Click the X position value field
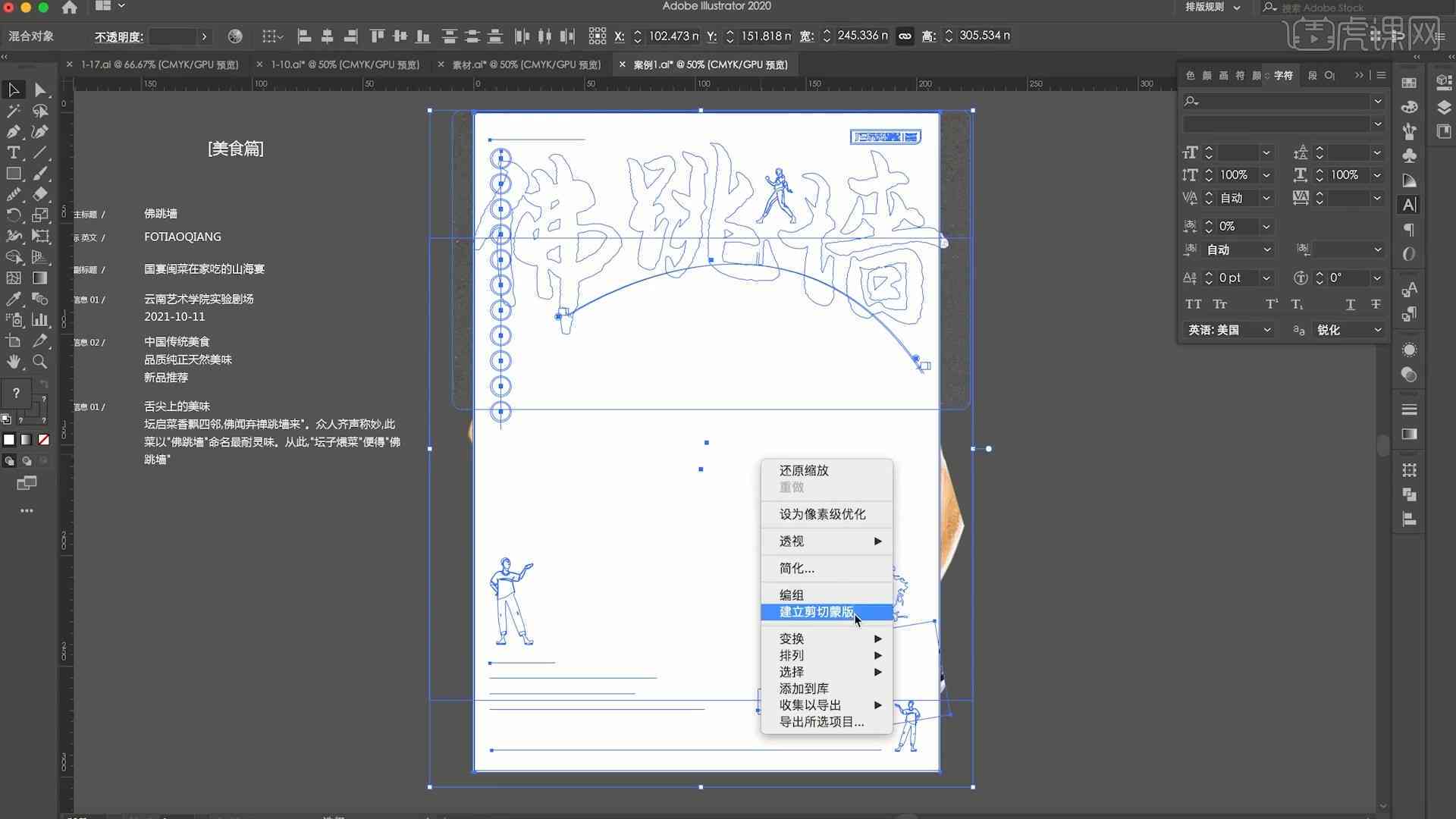Screen dimensions: 1456x819 pyautogui.click(x=673, y=36)
